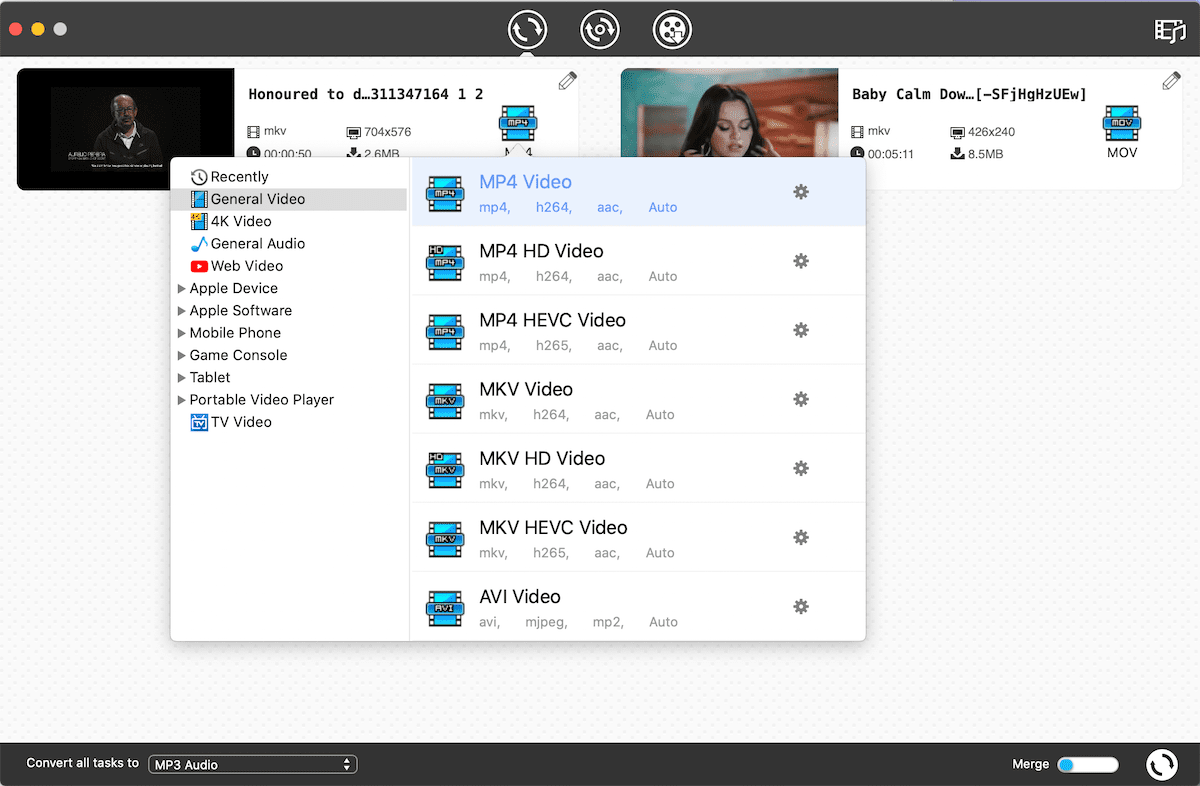Select the Web Video category

click(246, 266)
